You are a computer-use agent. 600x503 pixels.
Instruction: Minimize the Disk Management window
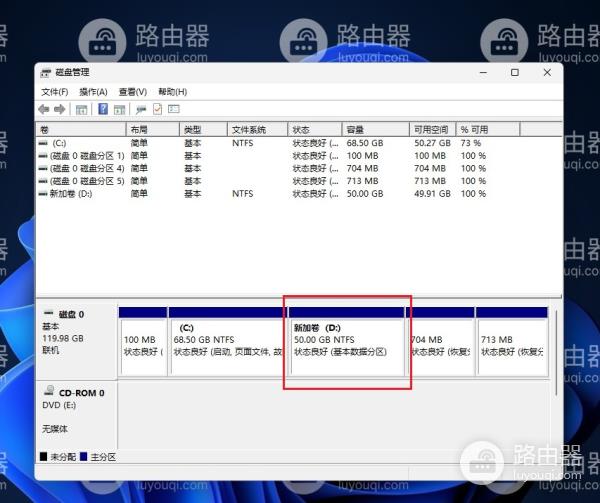483,73
